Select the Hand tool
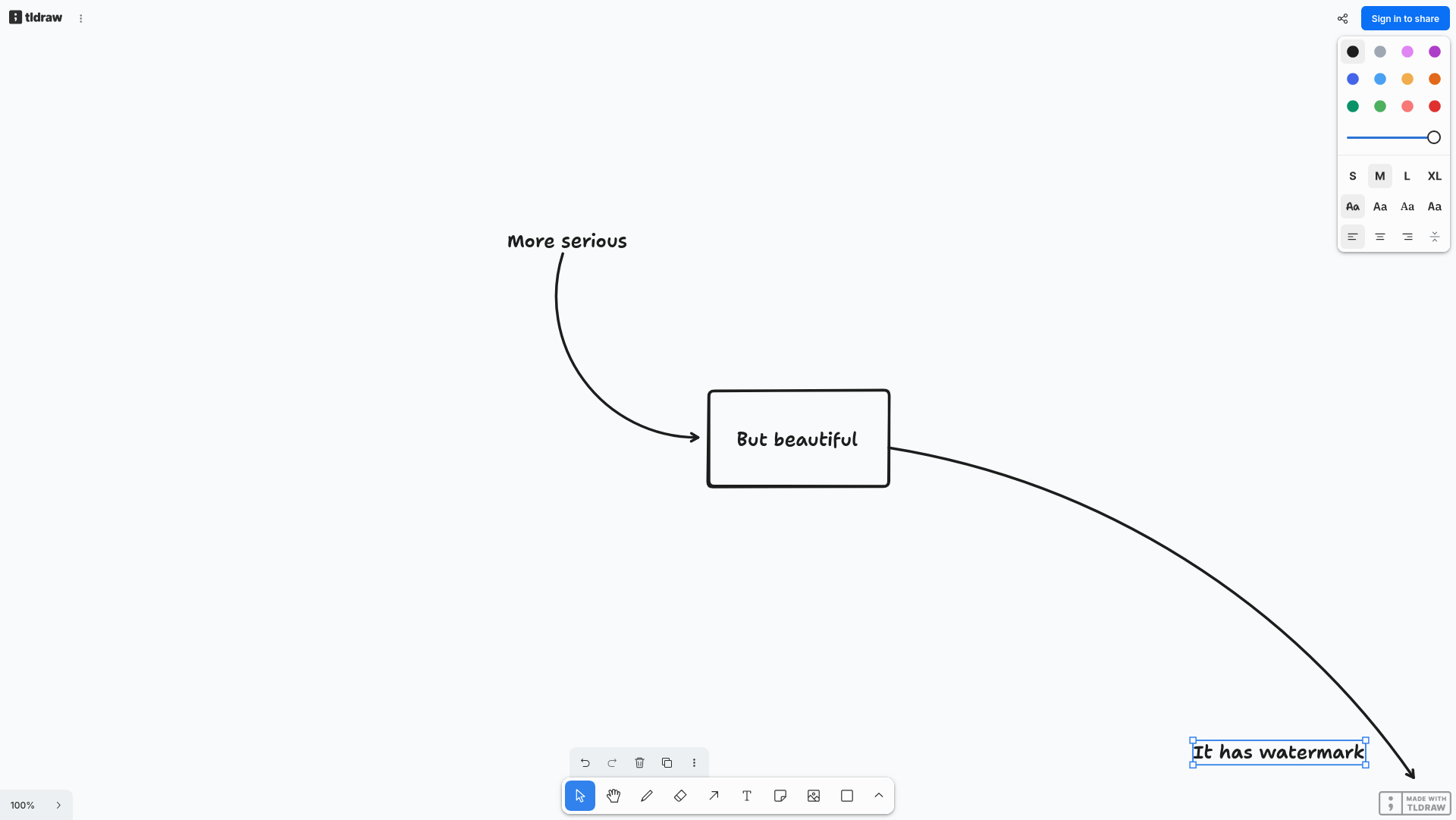The image size is (1456, 820). tap(613, 796)
